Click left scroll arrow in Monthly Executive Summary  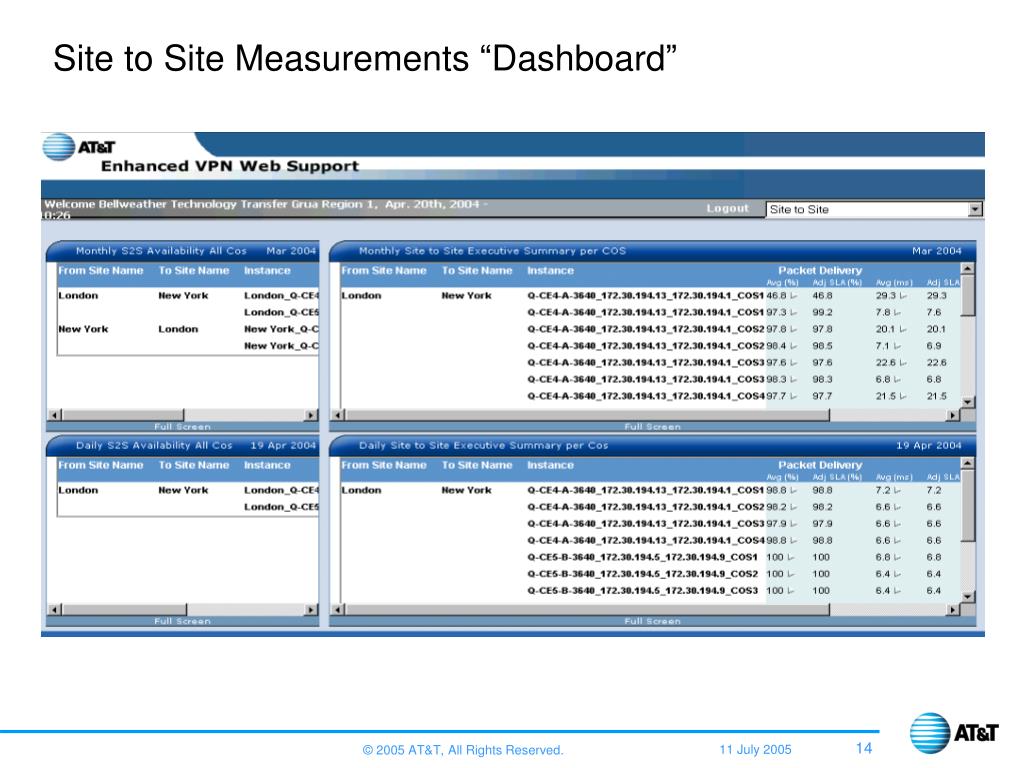click(x=338, y=415)
